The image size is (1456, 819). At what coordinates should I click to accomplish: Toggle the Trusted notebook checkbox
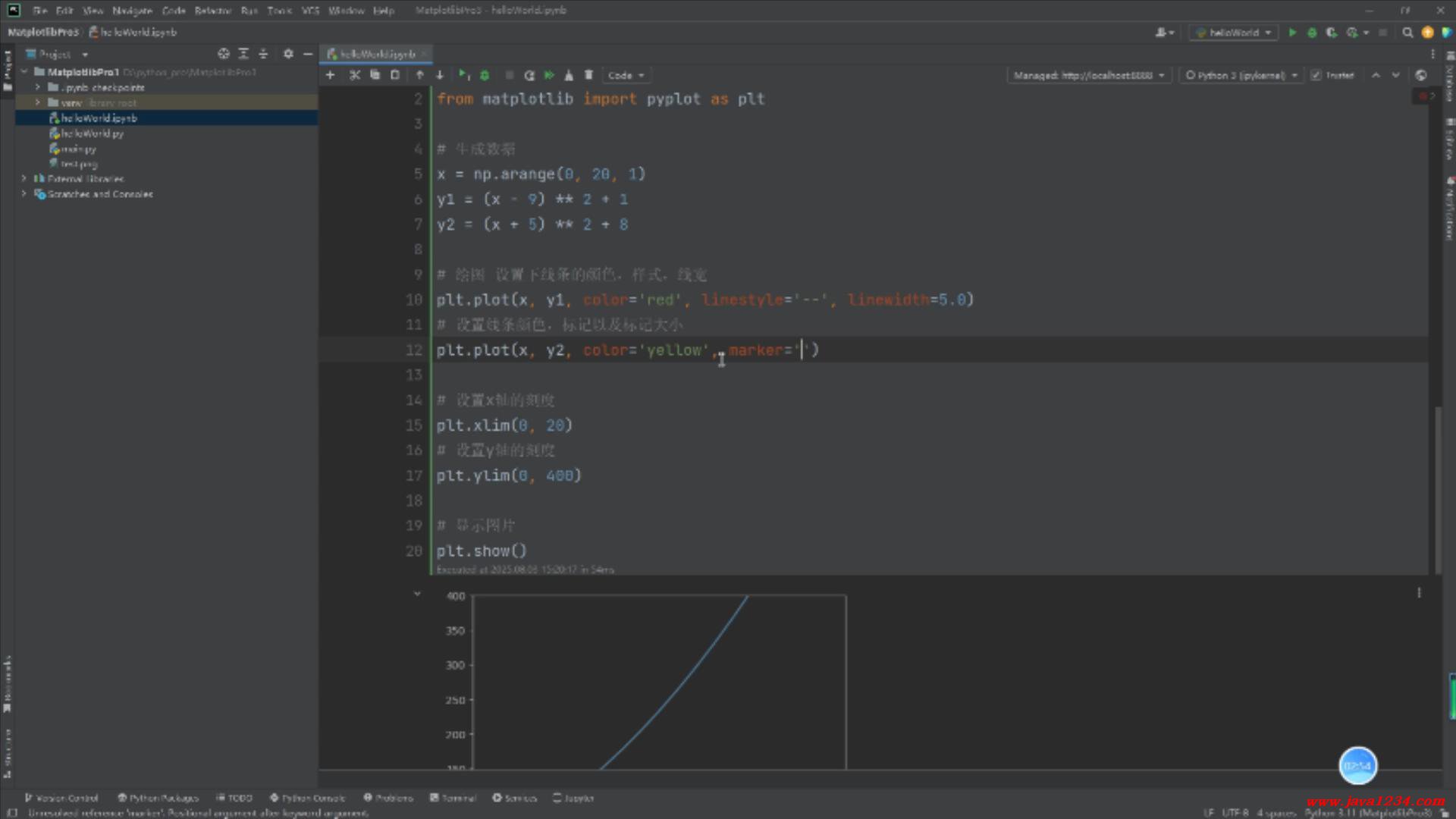click(1316, 75)
